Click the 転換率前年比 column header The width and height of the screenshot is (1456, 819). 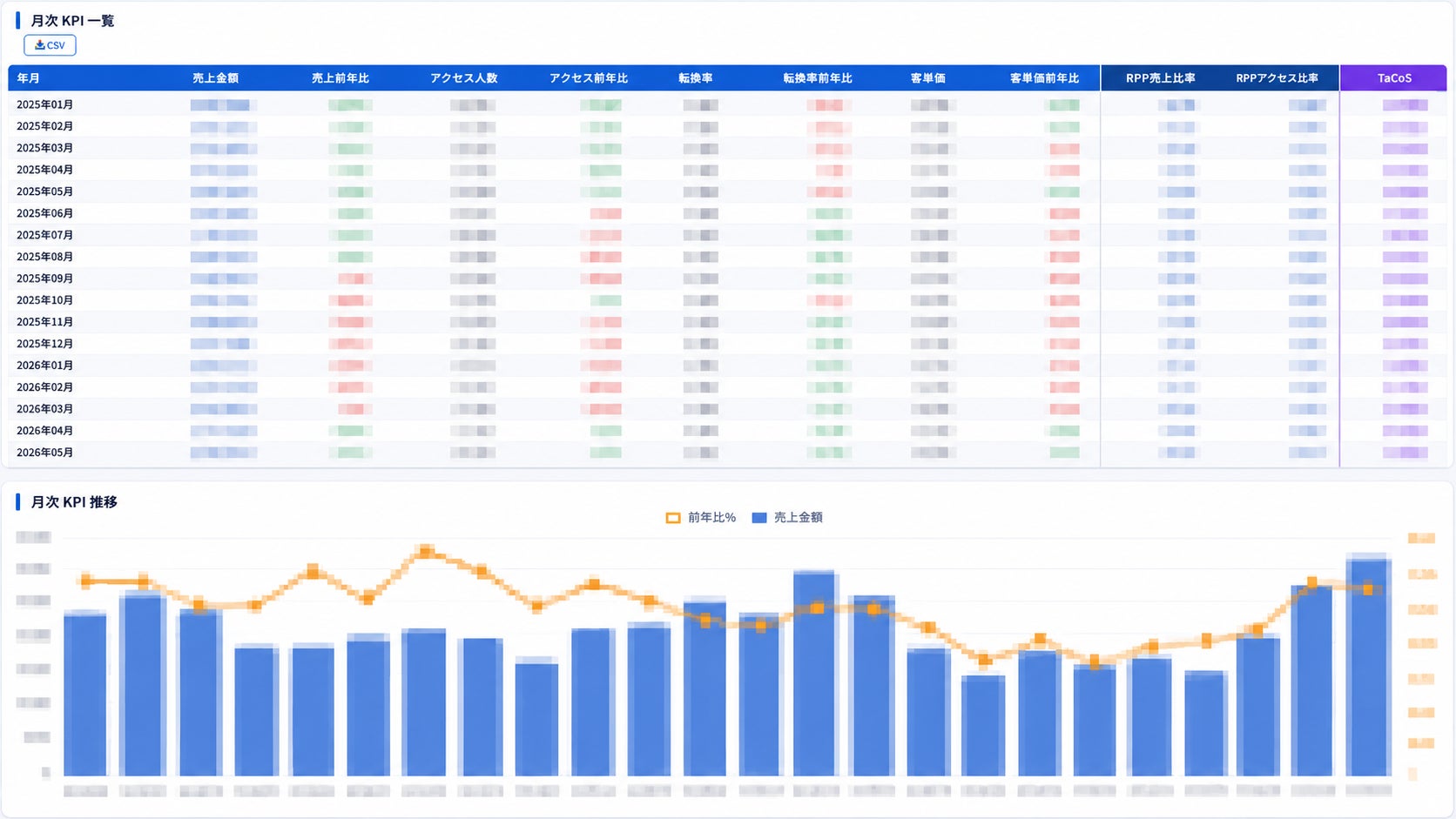[x=817, y=78]
